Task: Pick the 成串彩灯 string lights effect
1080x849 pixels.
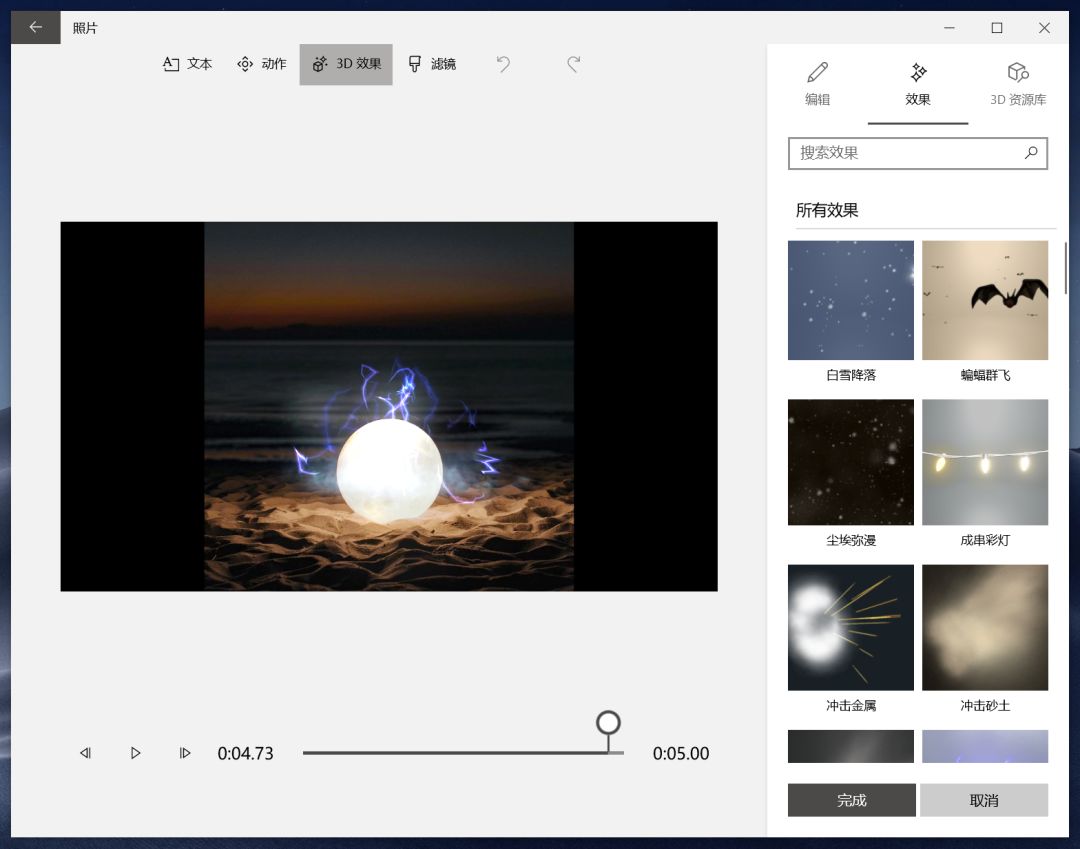Action: click(985, 462)
